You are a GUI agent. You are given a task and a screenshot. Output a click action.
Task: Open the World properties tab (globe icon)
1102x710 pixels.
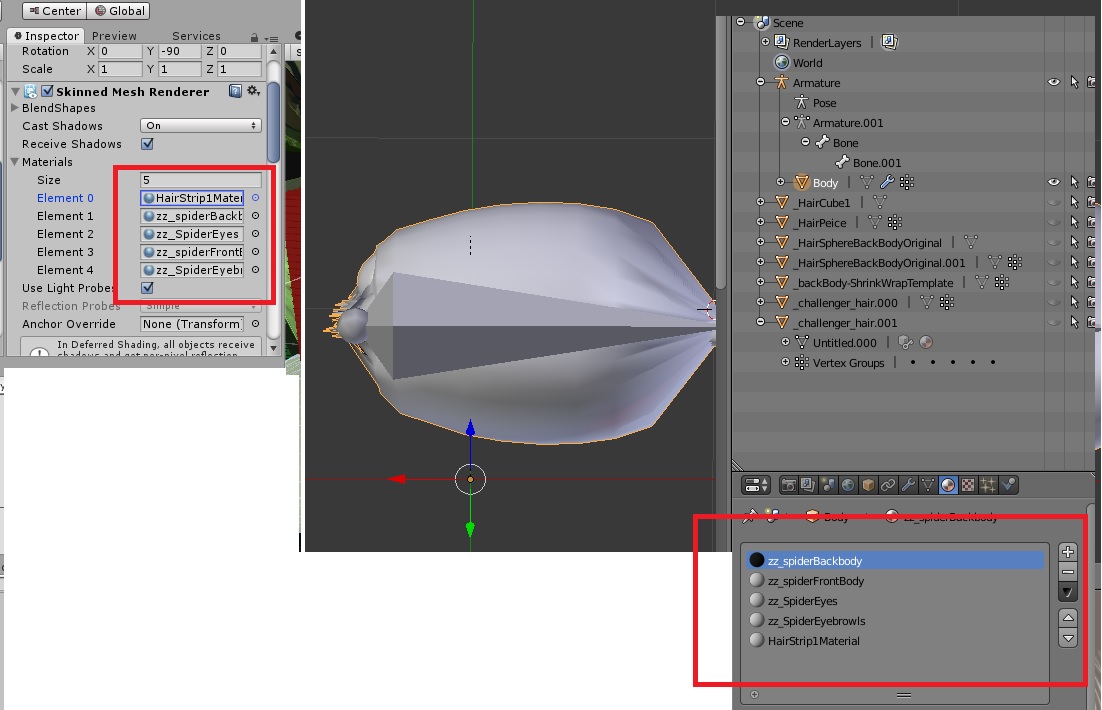pos(850,486)
